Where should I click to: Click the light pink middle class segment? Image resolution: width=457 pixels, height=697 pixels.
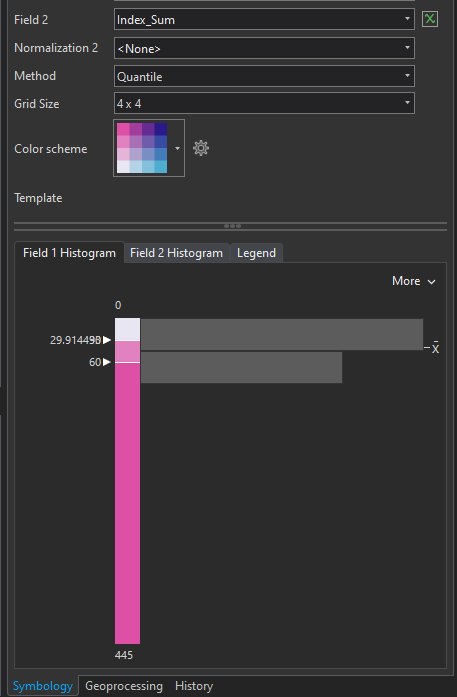(x=127, y=352)
